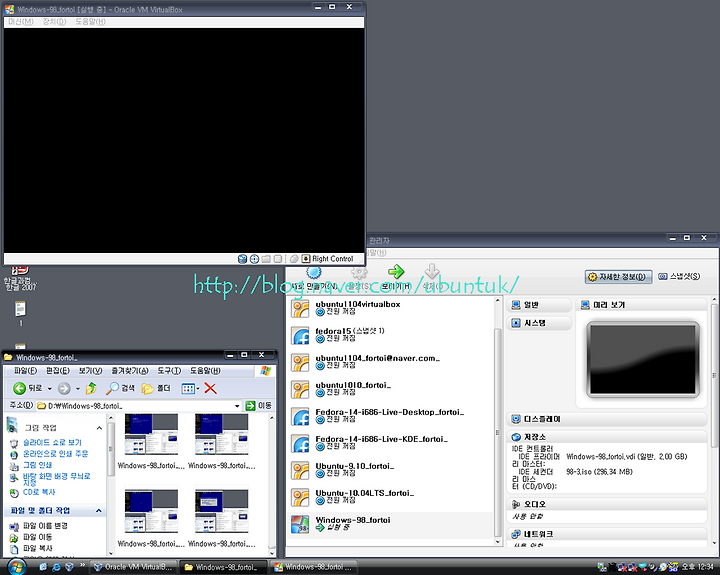This screenshot has height=575, width=720.
Task: Click the Up folder icon in Explorer
Action: (91, 389)
